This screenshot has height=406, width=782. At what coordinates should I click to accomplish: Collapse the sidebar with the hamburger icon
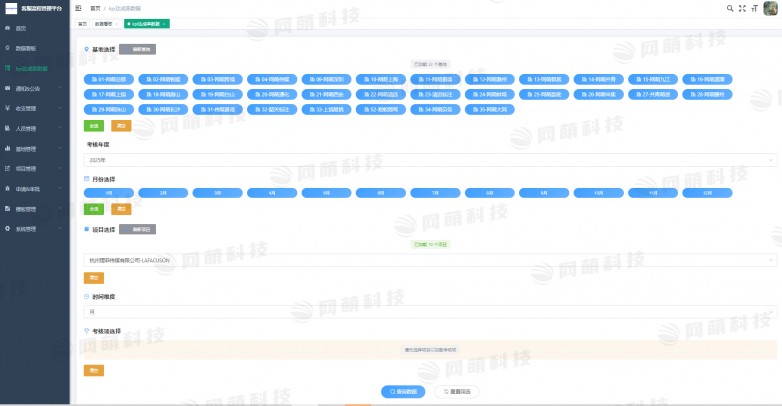[79, 7]
